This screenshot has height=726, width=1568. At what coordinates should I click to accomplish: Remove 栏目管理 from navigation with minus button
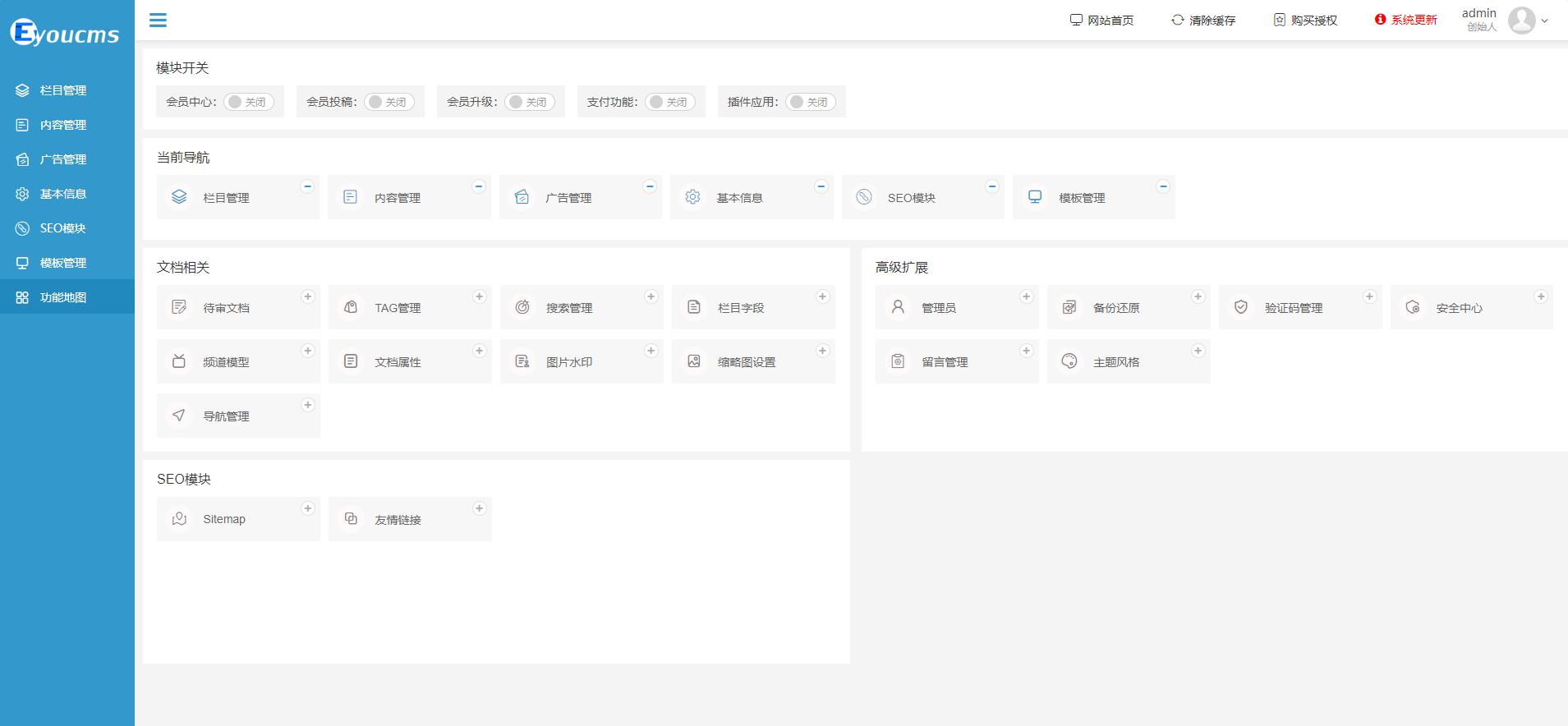307,186
